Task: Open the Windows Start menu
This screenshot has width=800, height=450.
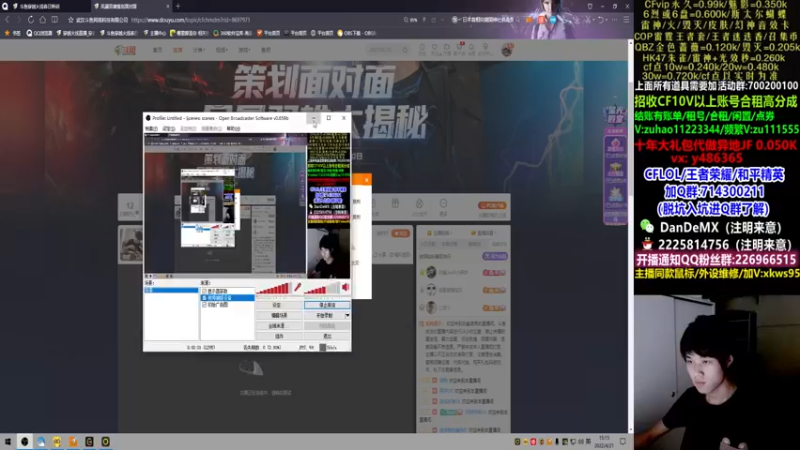Action: (8, 441)
